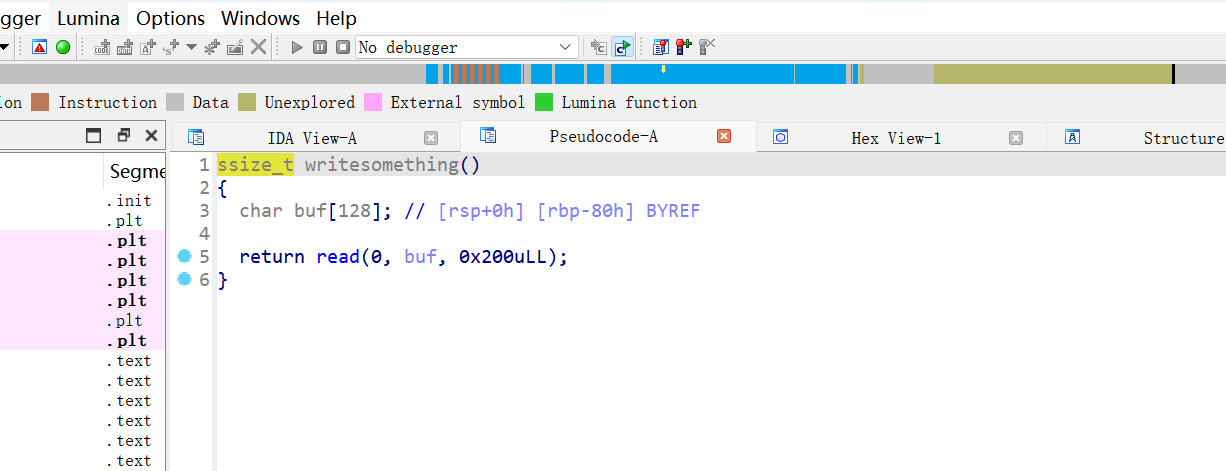Toggle breakpoint dot on line 5
1226x471 pixels.
point(183,256)
